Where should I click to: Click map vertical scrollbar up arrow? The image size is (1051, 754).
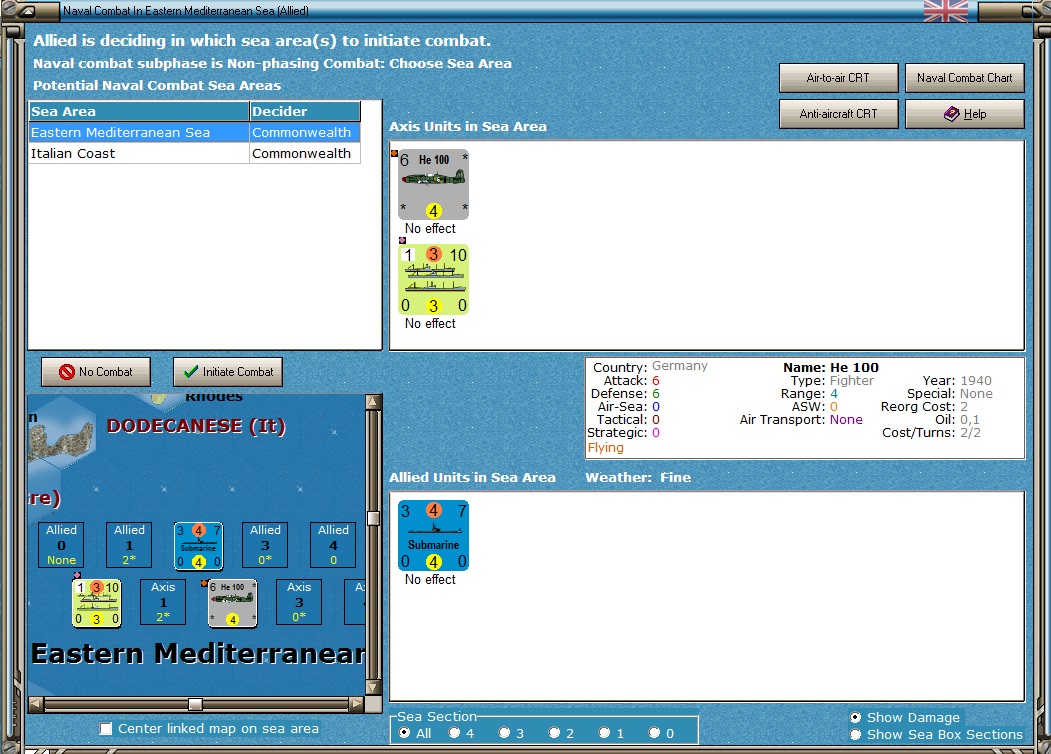click(373, 401)
